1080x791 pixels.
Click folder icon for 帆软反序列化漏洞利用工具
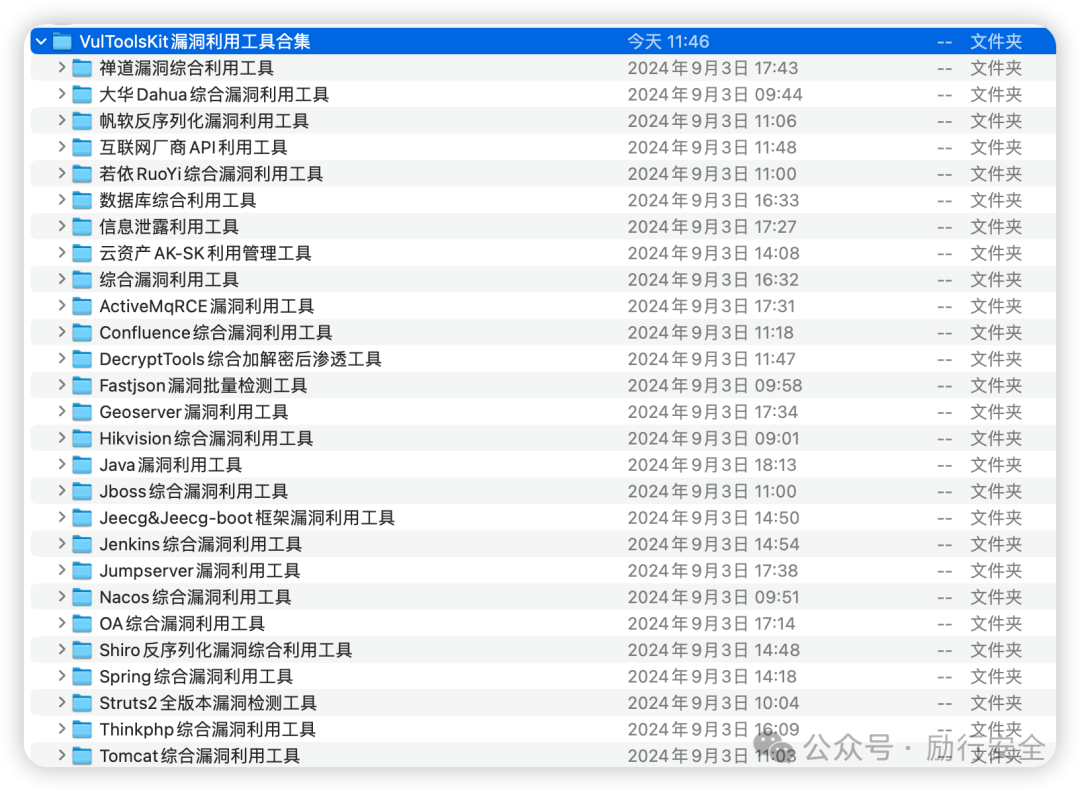point(82,121)
